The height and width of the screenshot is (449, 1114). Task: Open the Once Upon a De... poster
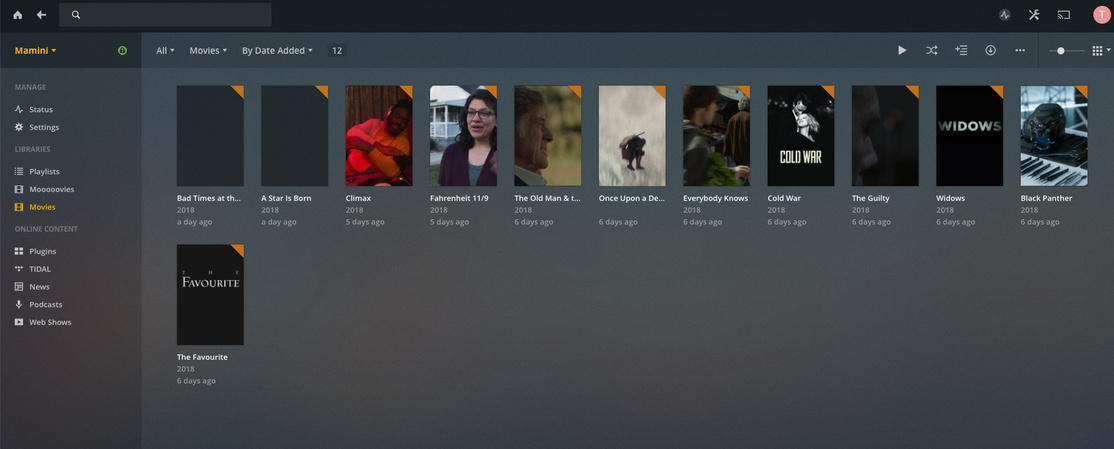(632, 136)
